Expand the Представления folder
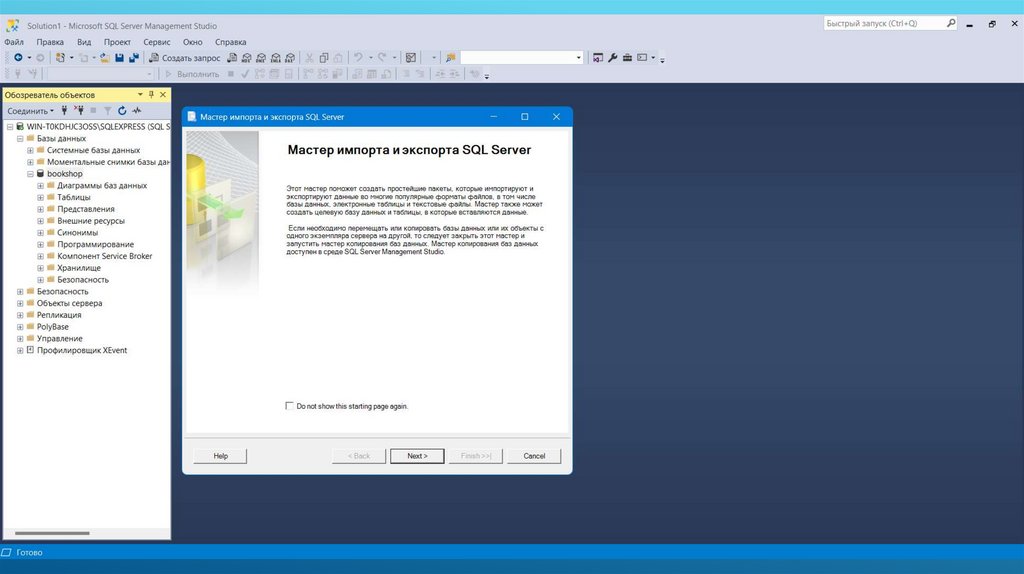This screenshot has width=1024, height=574. coord(40,209)
